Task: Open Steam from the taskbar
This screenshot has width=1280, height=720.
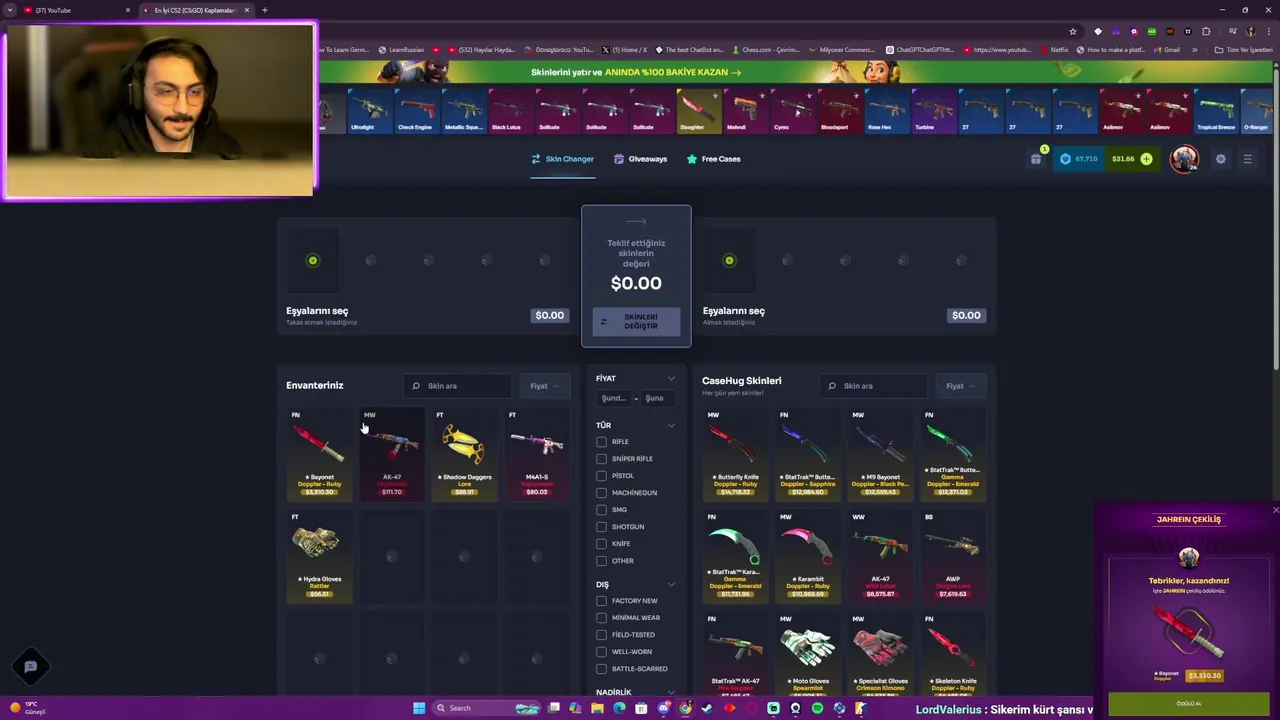Action: click(x=707, y=708)
